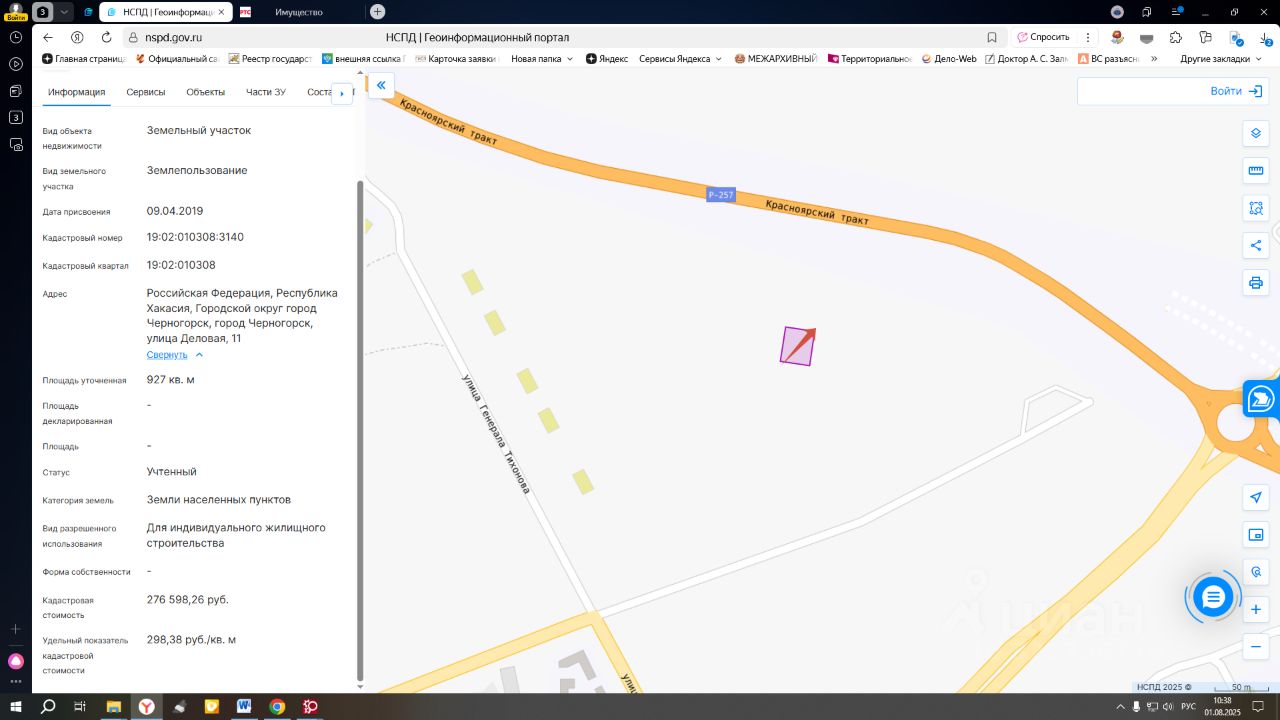The image size is (1280, 720).
Task: Open the blue side widget tab
Action: point(1261,398)
